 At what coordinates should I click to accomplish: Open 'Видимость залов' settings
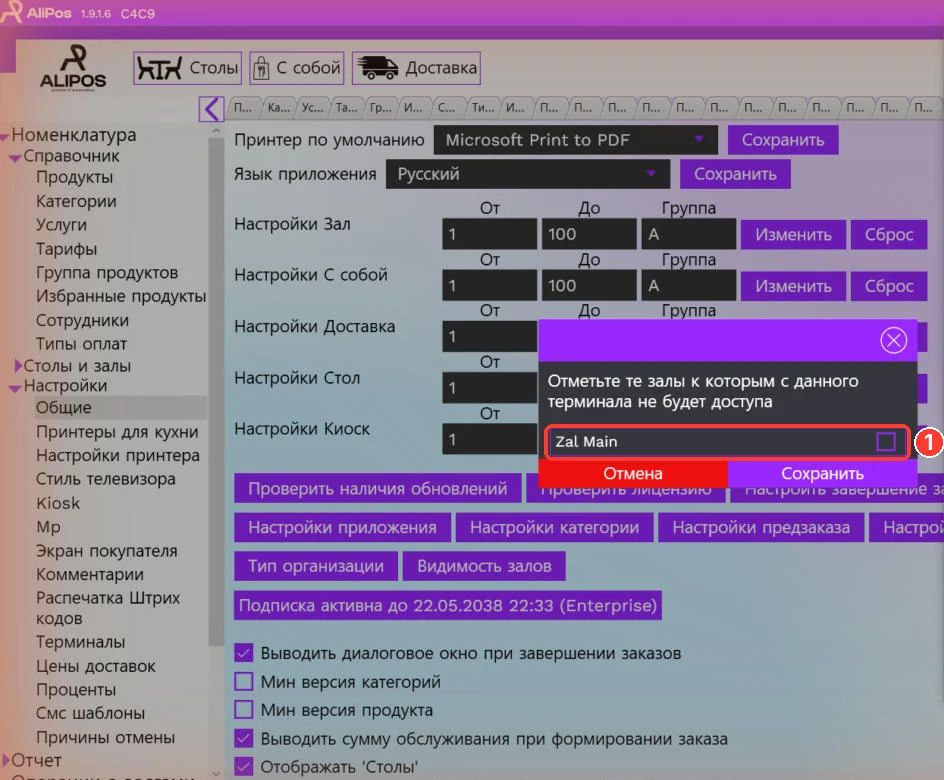(484, 566)
